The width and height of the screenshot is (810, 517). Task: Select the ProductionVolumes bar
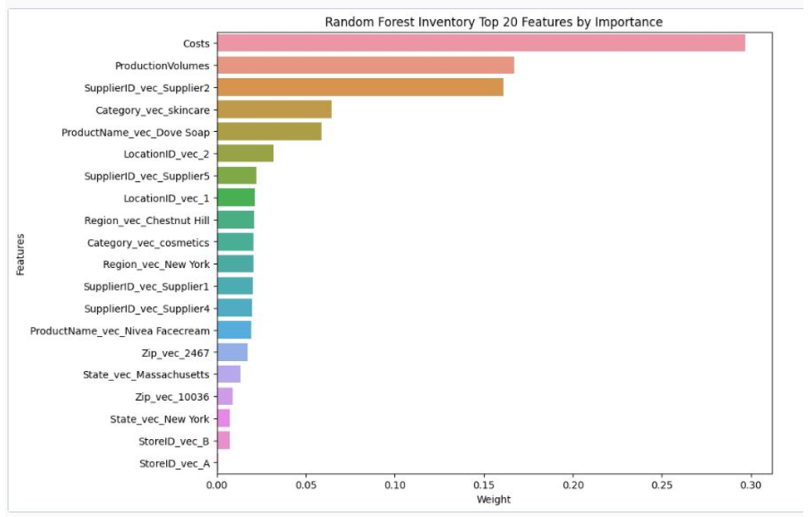[x=365, y=65]
